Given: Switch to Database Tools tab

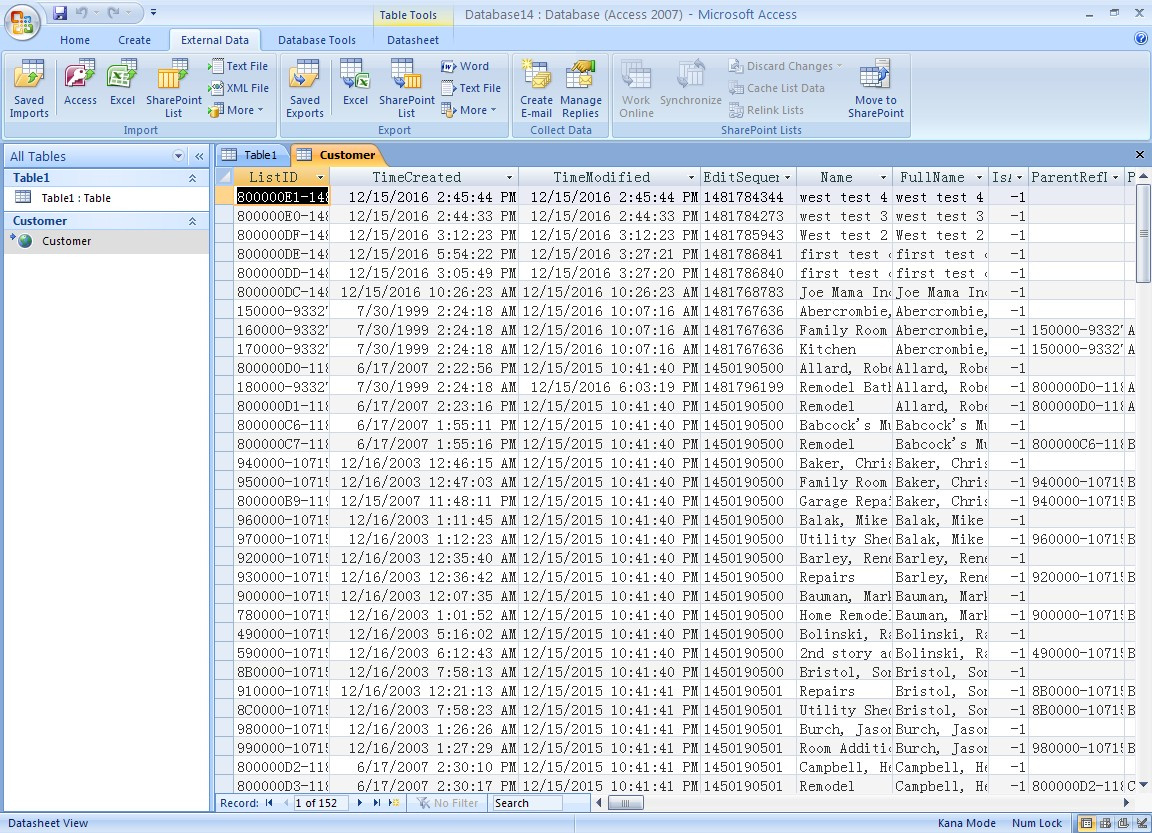Looking at the screenshot, I should [x=317, y=40].
